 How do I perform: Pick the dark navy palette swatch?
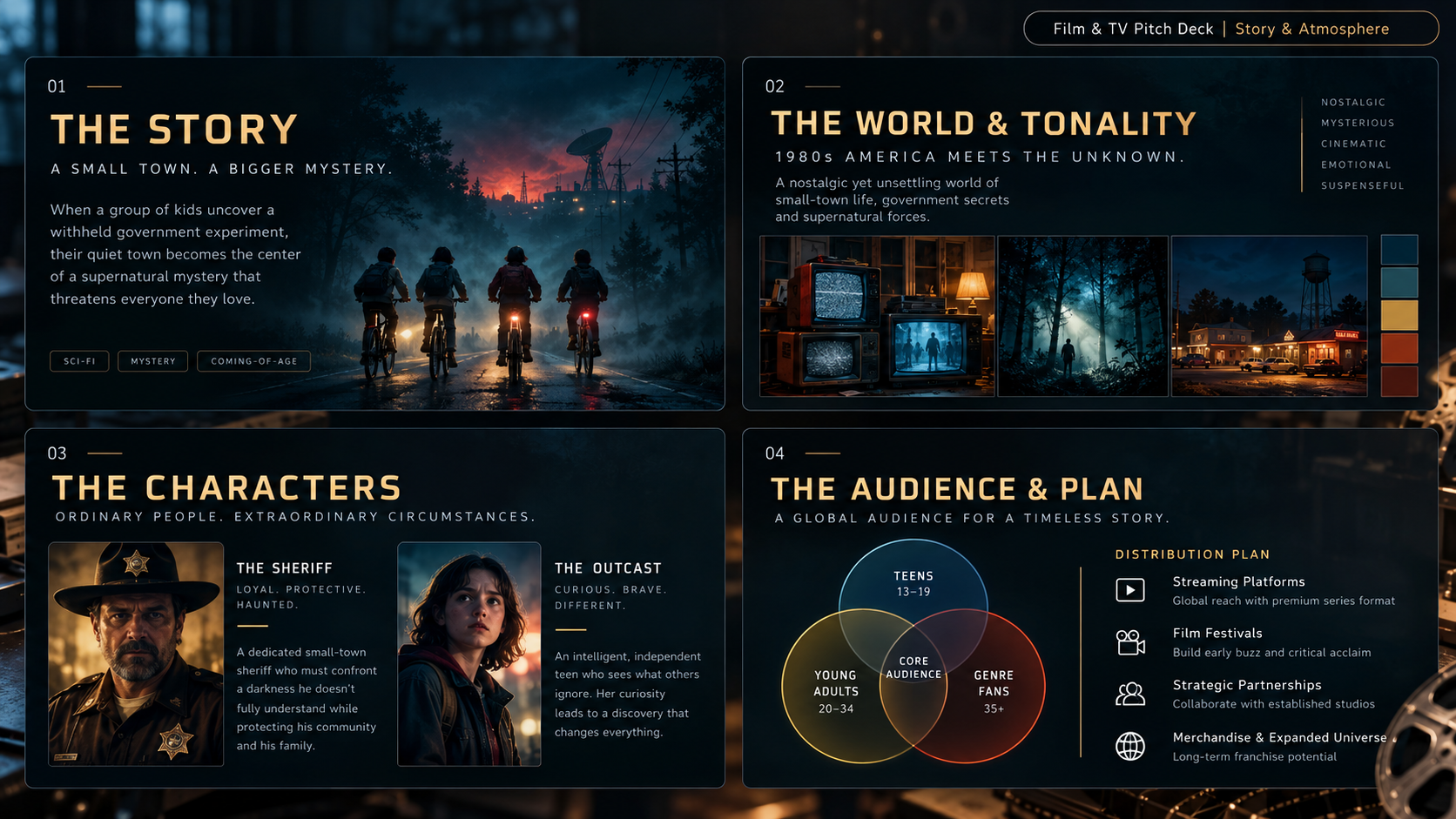click(1399, 250)
